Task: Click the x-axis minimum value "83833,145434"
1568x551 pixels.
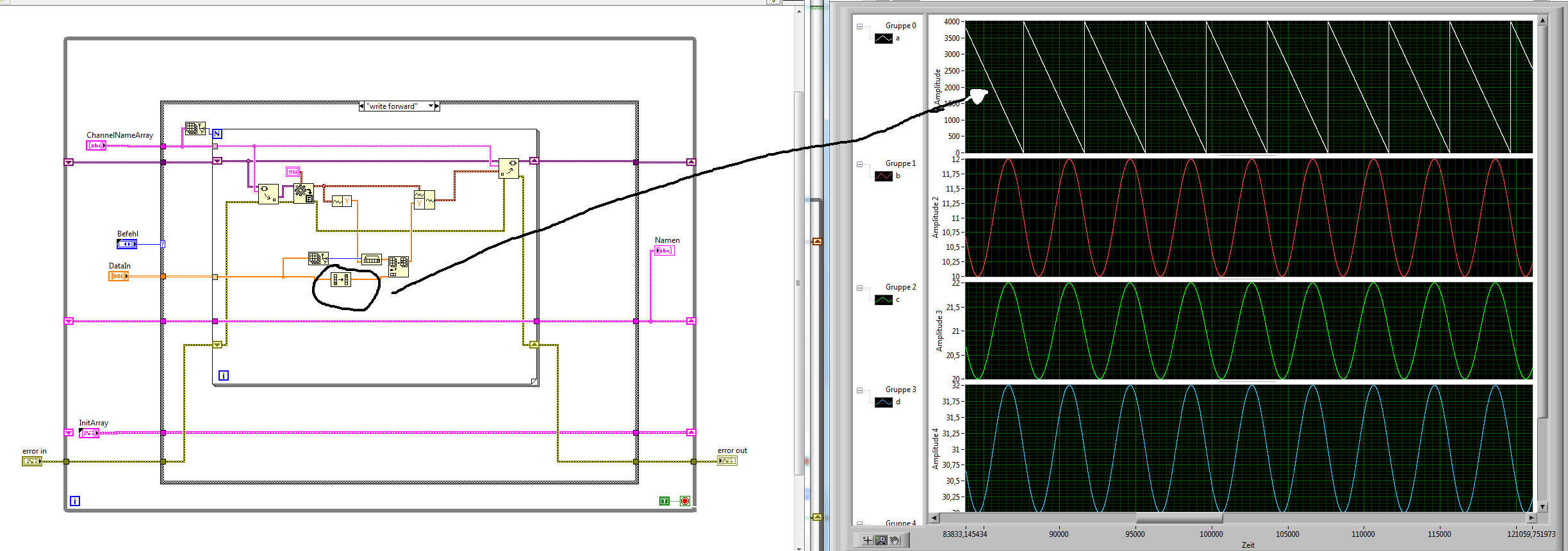Action: click(964, 534)
